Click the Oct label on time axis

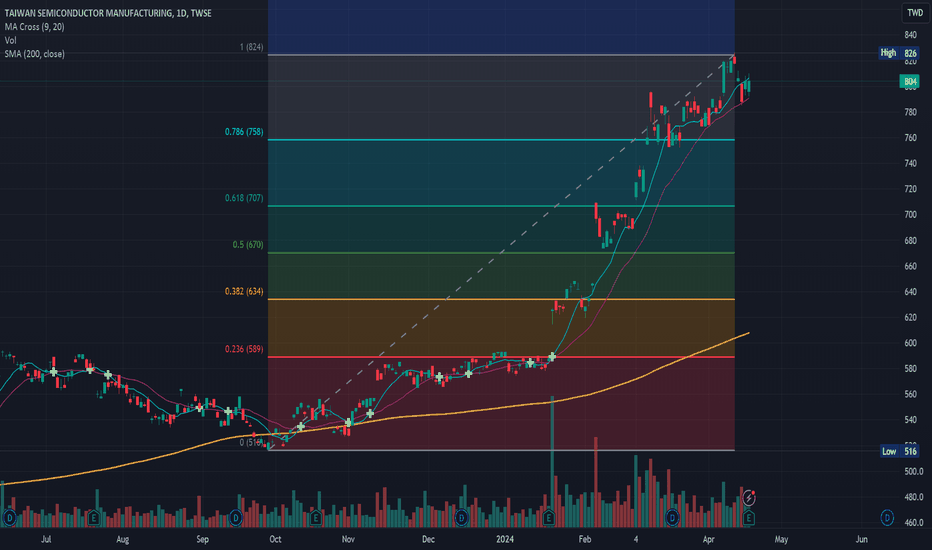tap(275, 539)
